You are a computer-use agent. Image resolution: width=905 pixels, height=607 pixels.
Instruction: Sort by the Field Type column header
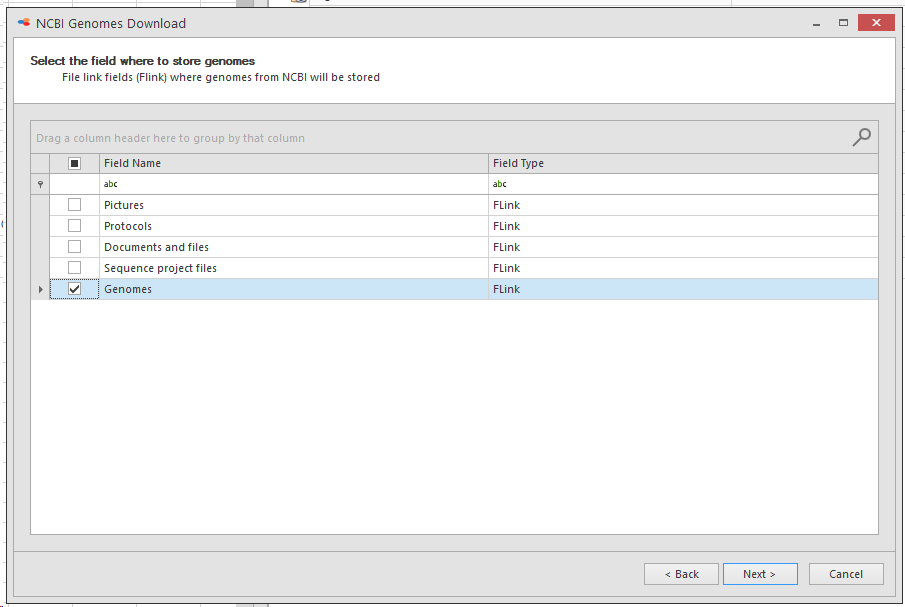[x=683, y=163]
